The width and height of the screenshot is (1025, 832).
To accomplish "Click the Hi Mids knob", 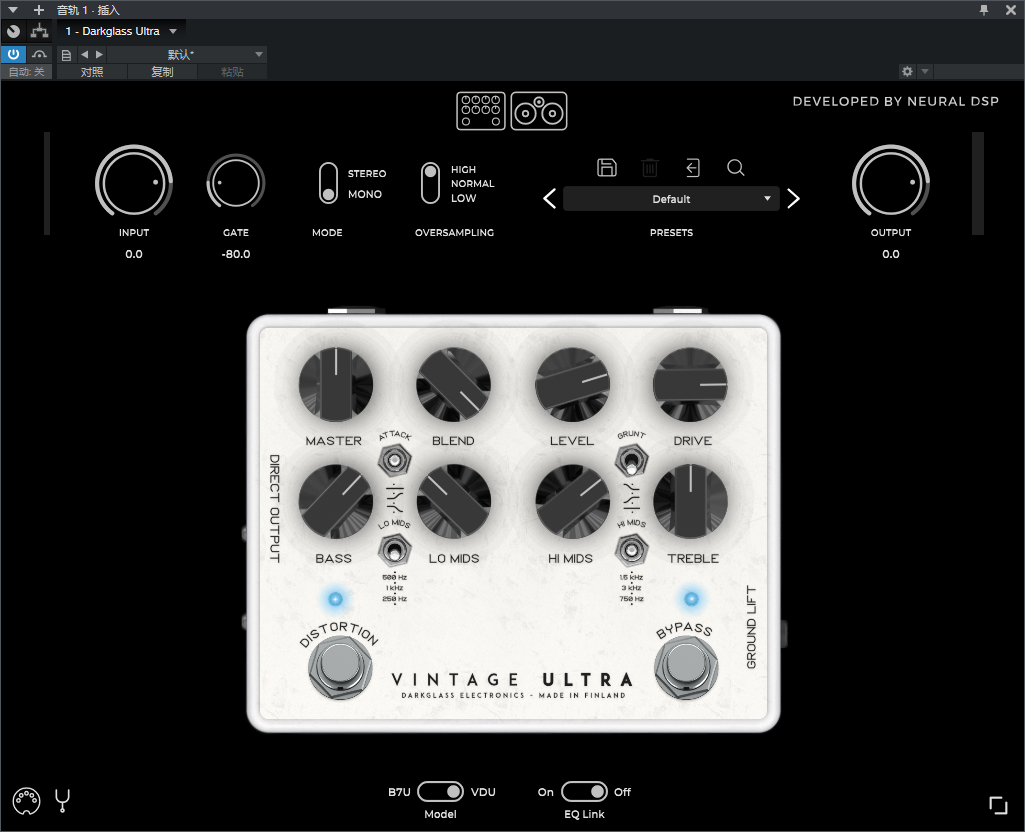I will (x=573, y=502).
